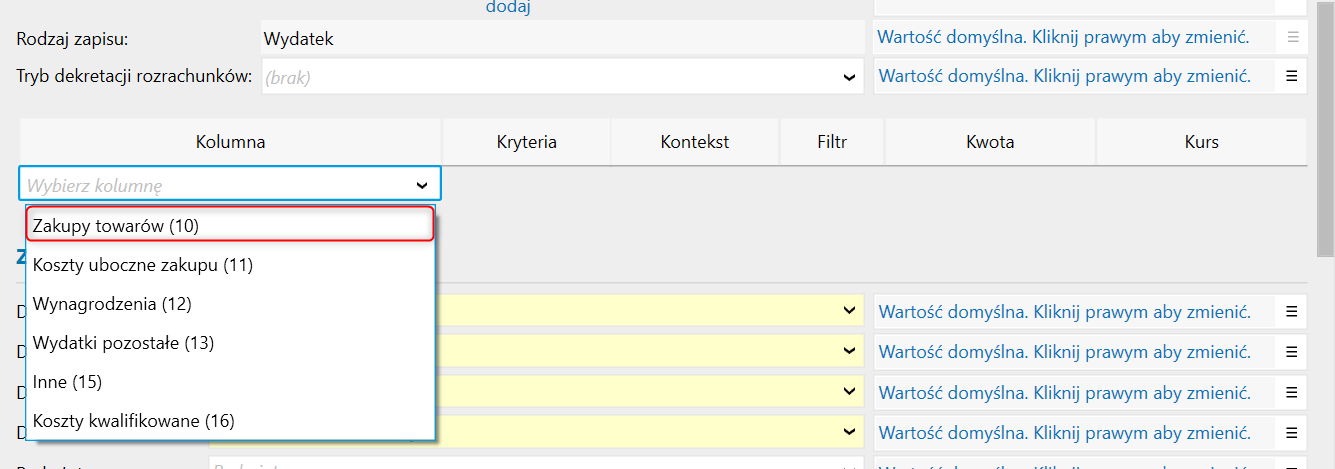Expand the first yellow field dropdown arrow
The image size is (1335, 469).
click(849, 312)
